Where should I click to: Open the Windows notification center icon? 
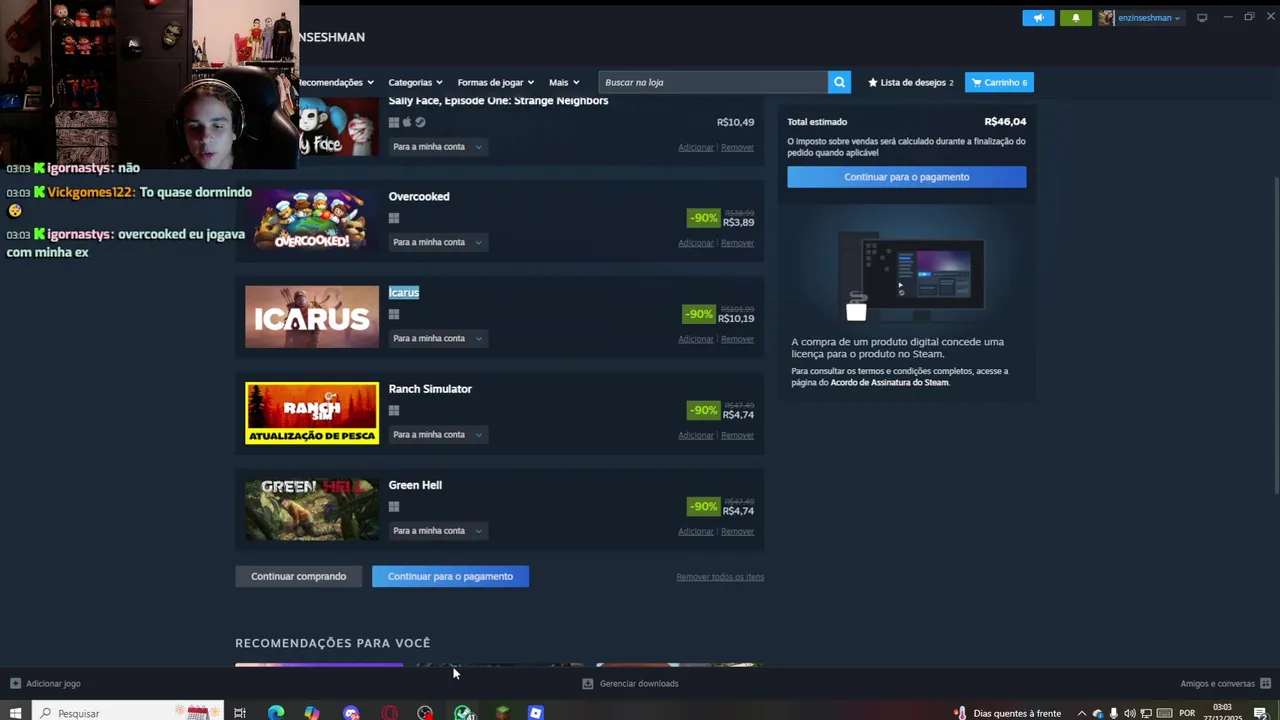pos(1260,713)
